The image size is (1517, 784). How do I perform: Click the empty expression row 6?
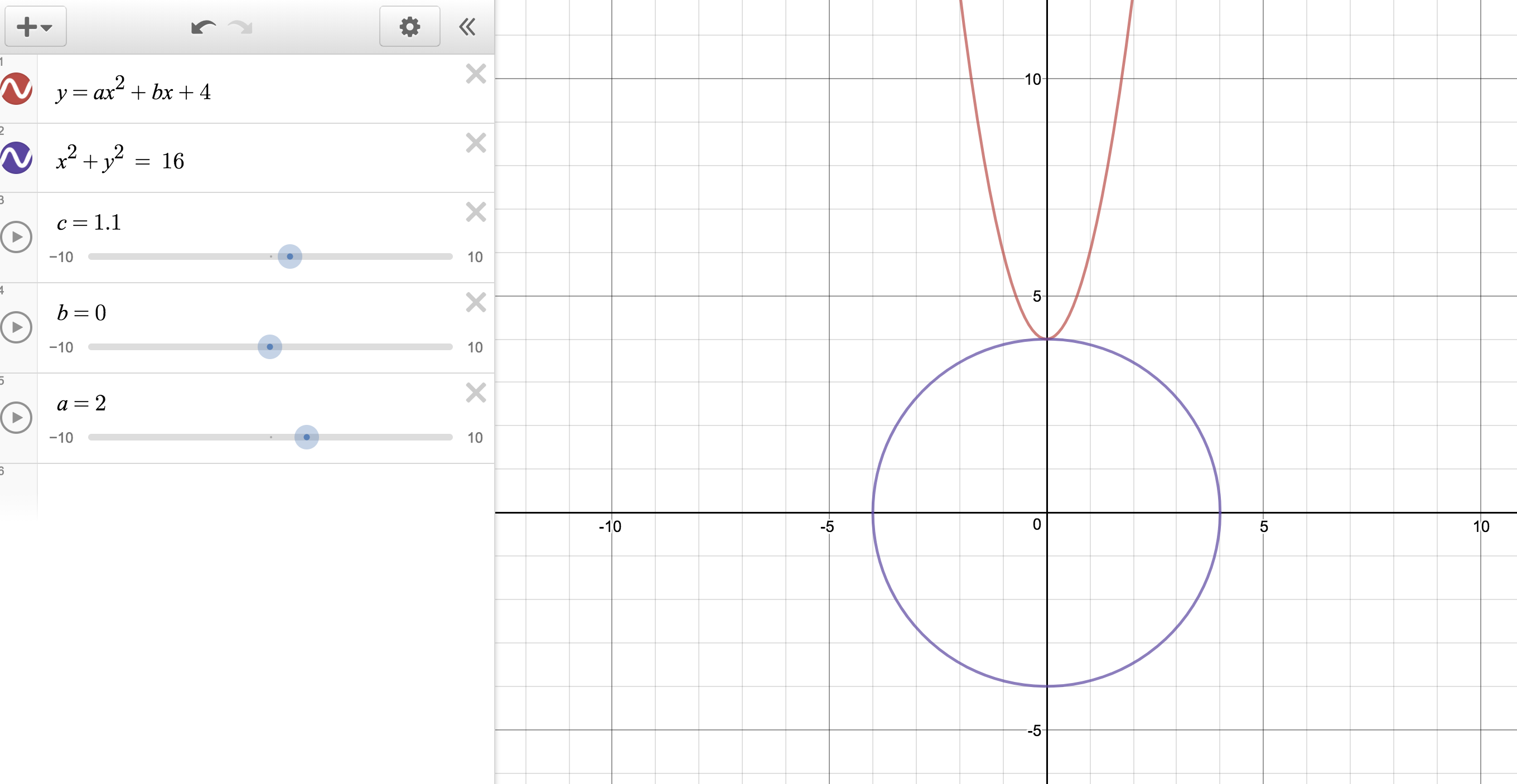coord(265,488)
